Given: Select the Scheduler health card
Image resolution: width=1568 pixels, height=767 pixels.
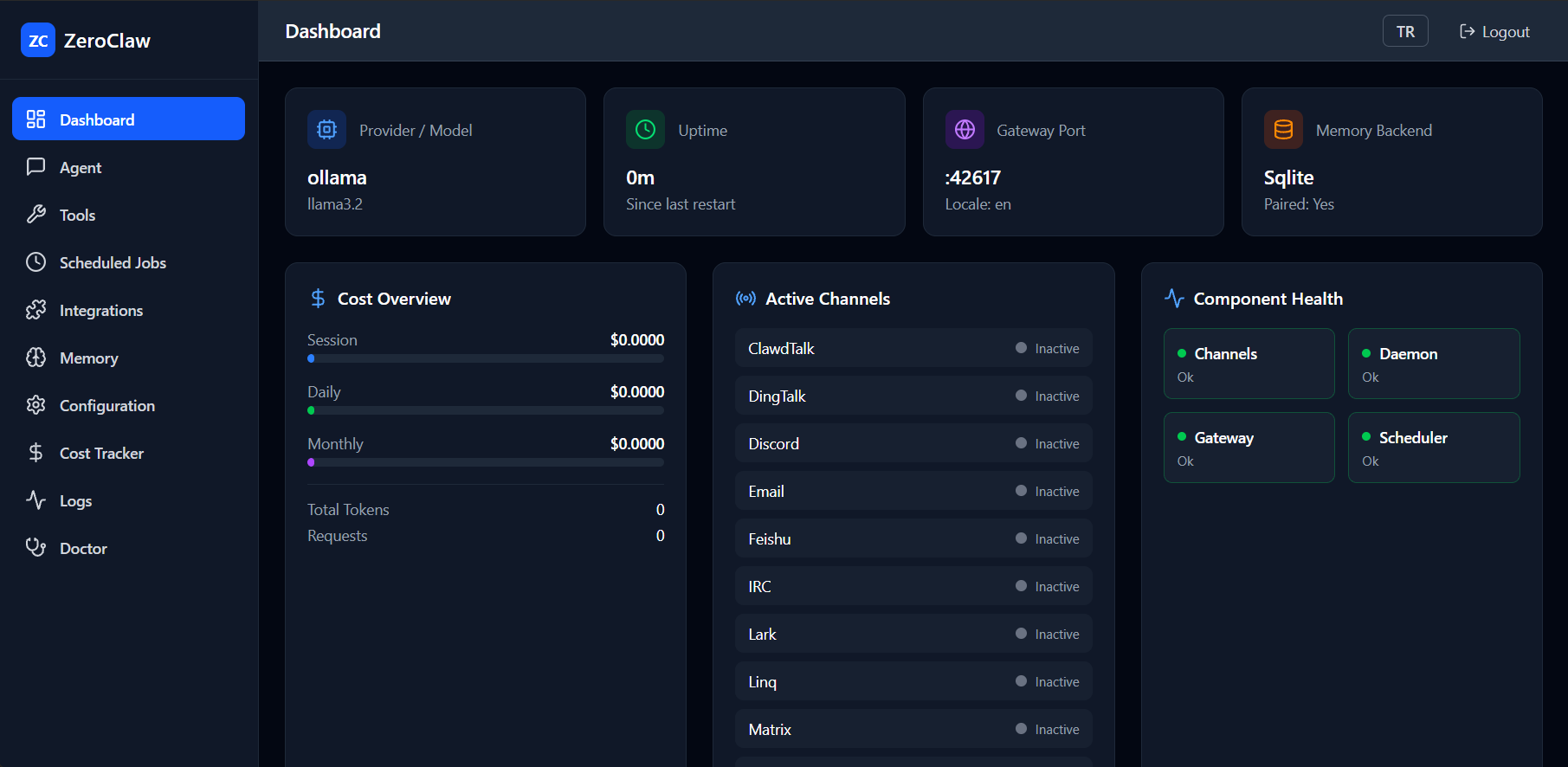Looking at the screenshot, I should point(1434,448).
